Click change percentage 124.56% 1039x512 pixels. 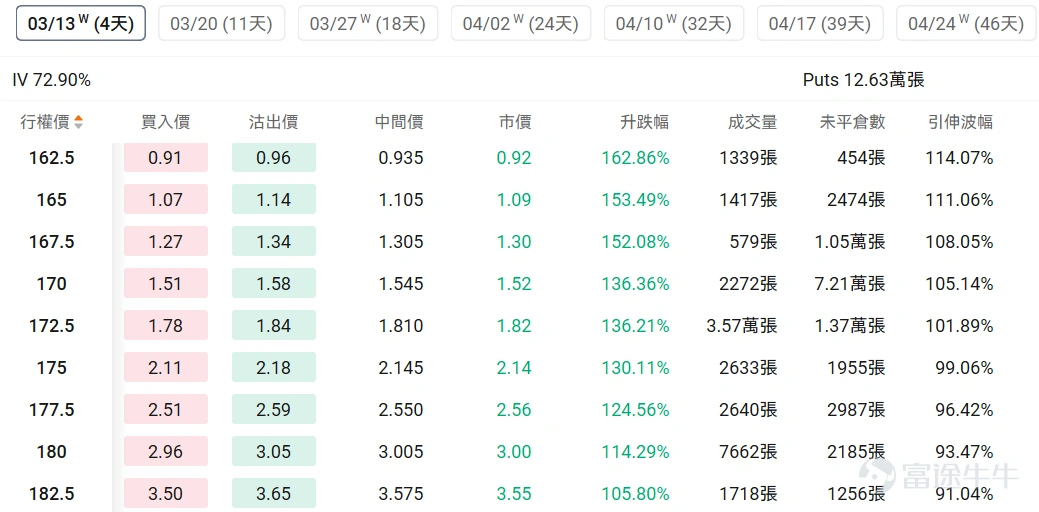pyautogui.click(x=635, y=409)
